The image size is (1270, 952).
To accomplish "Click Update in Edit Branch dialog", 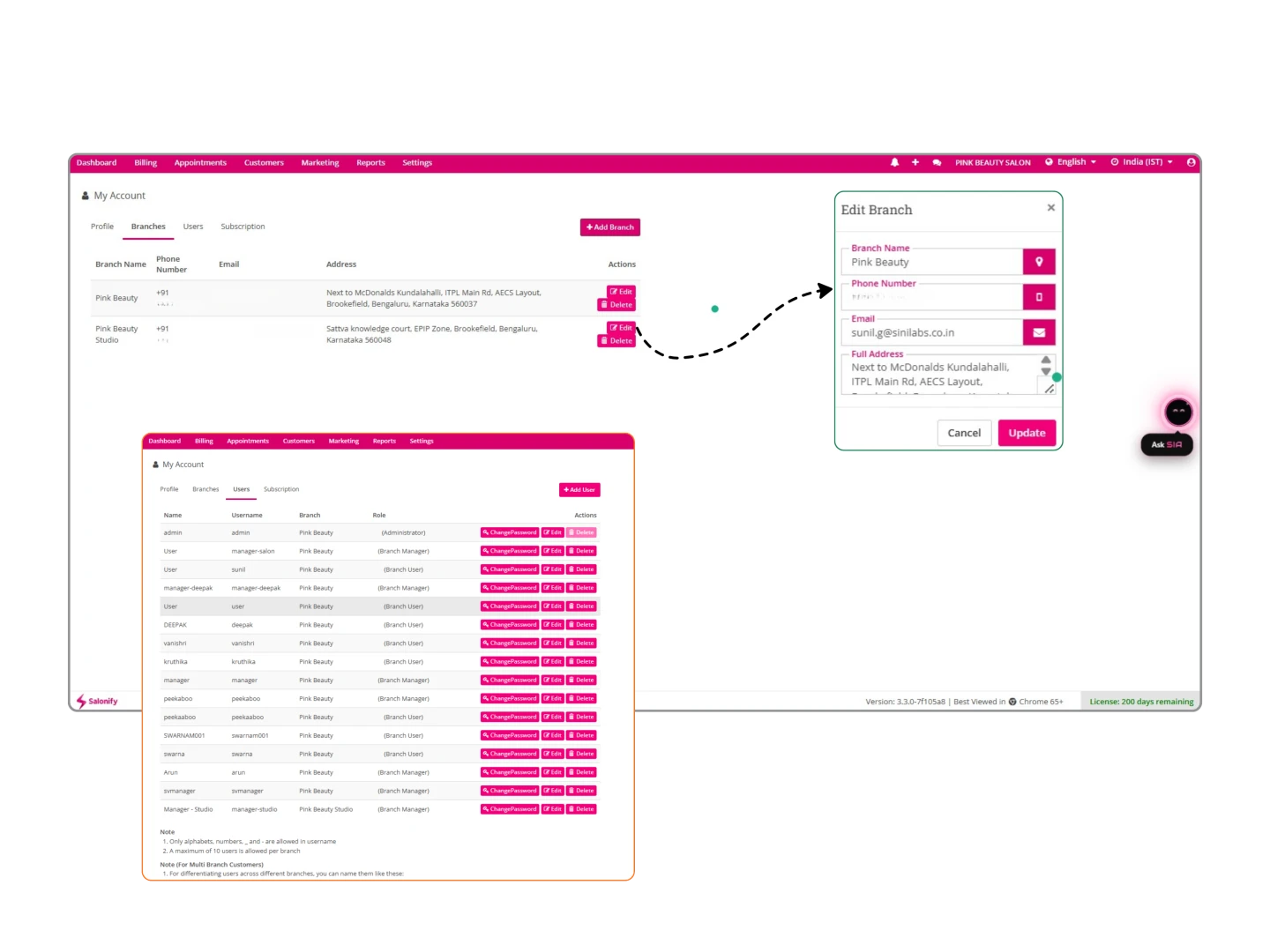I will [1027, 433].
